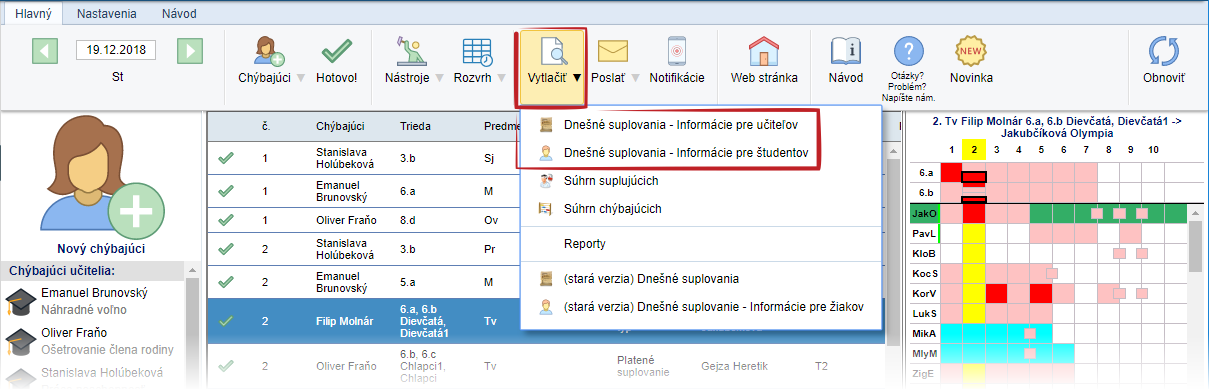This screenshot has width=1209, height=389.
Task: Select the KorV row in timetable grid
Action: coord(1048,294)
